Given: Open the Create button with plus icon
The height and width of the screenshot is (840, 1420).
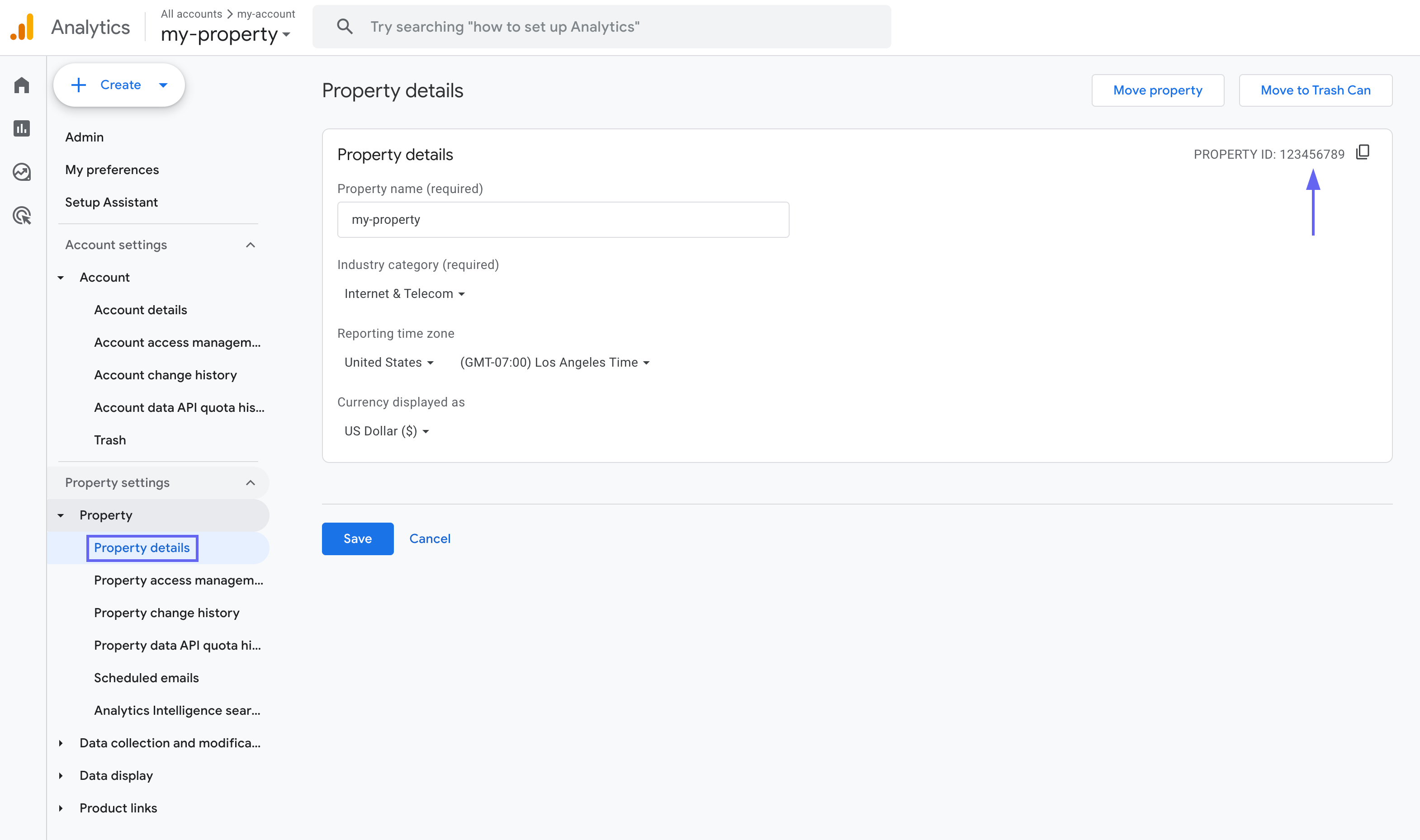Looking at the screenshot, I should [x=119, y=85].
